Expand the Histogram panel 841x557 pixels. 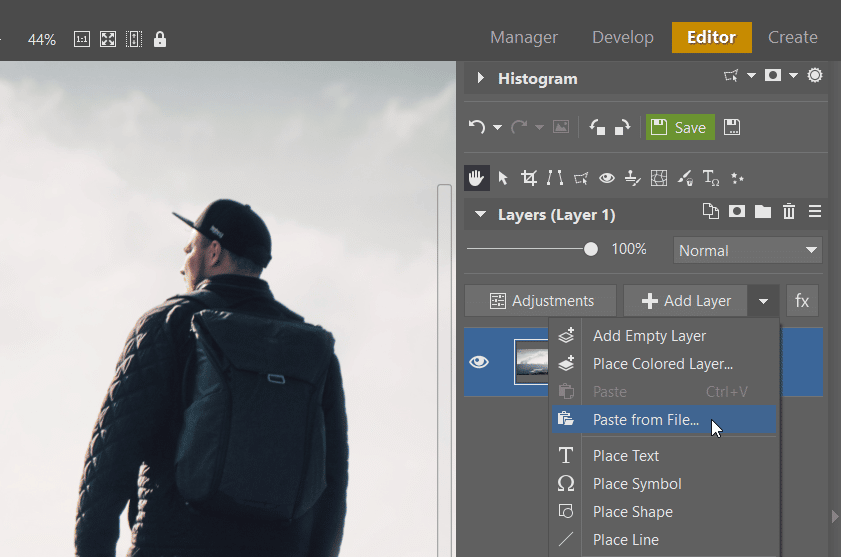[x=481, y=78]
